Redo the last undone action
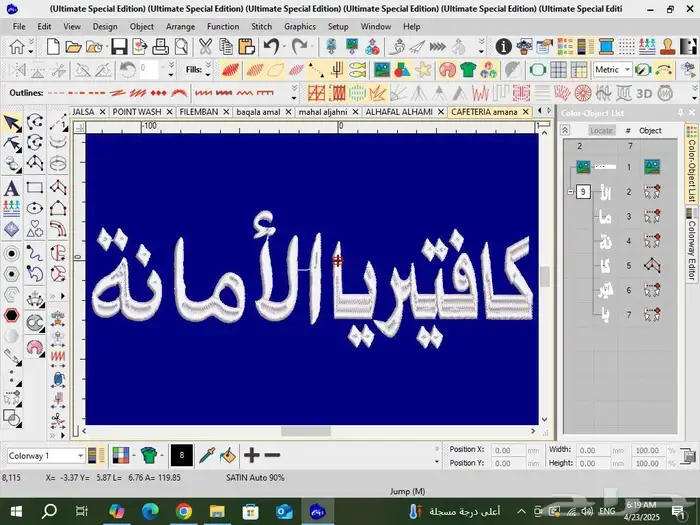The image size is (700, 525). click(299, 46)
